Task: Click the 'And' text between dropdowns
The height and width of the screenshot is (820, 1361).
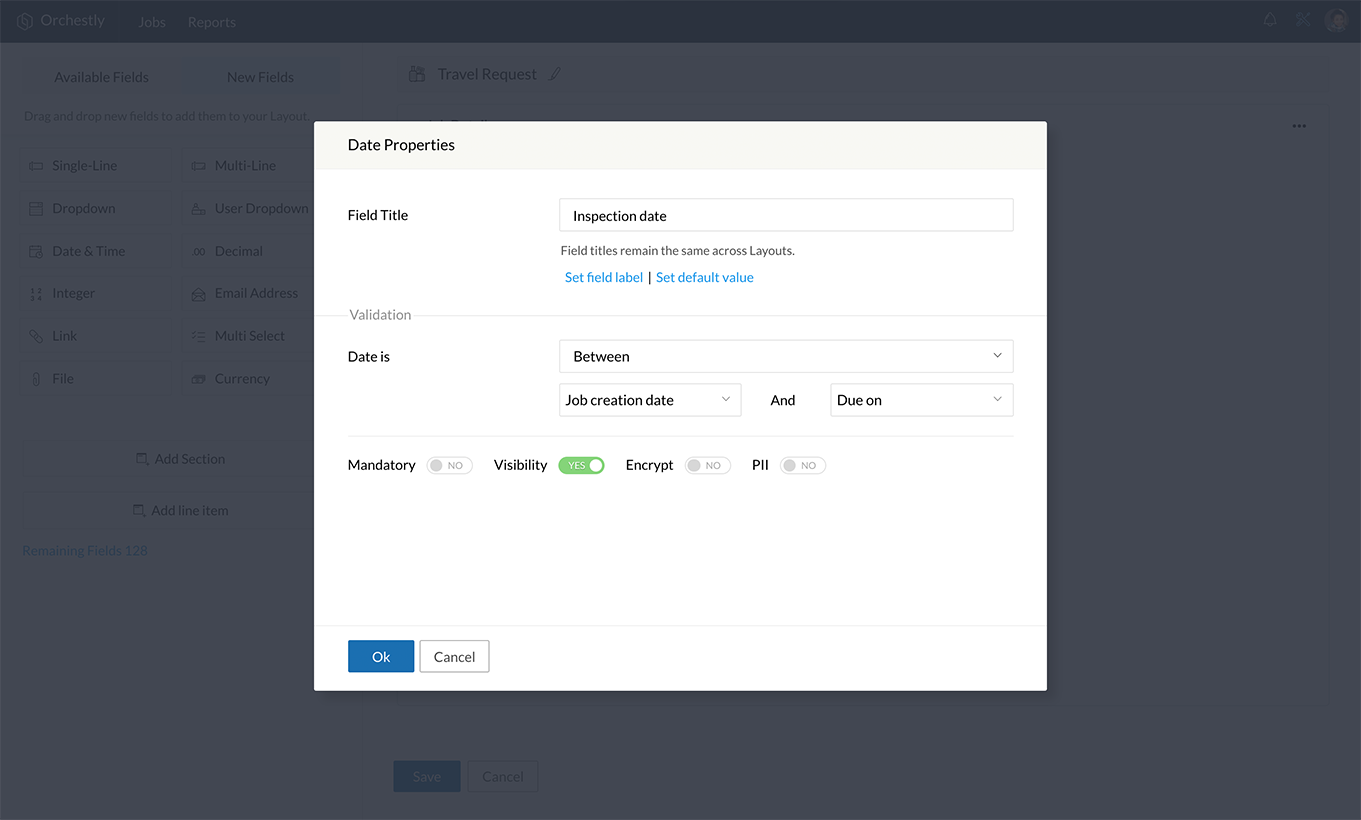Action: (783, 400)
